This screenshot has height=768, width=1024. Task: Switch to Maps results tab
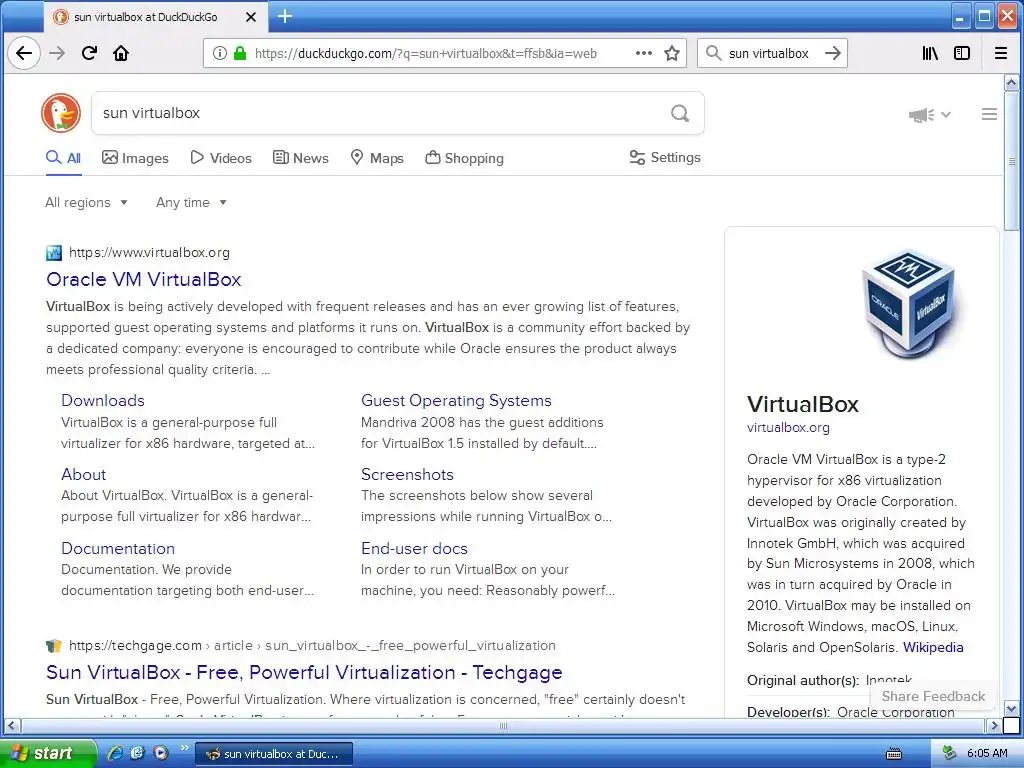(377, 158)
